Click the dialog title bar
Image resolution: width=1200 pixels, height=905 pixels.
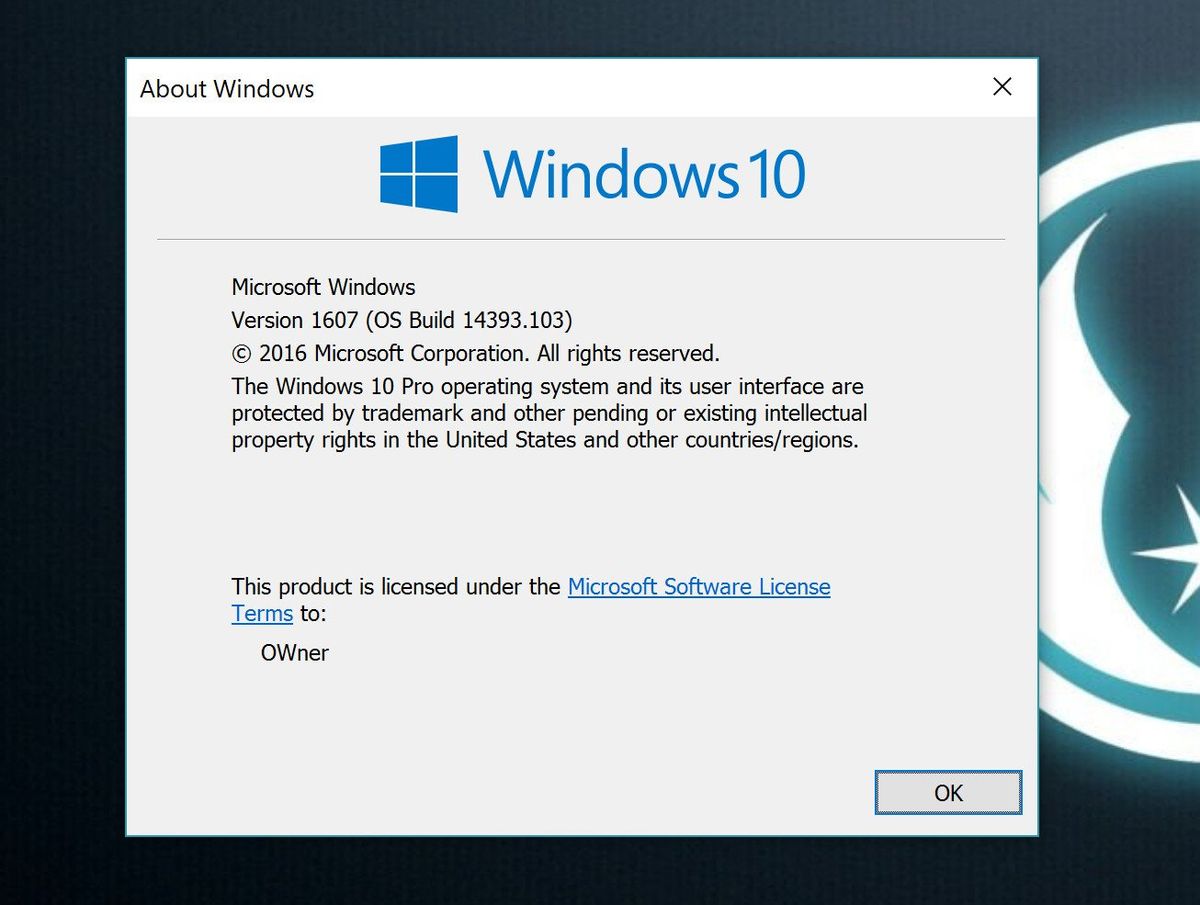[600, 88]
